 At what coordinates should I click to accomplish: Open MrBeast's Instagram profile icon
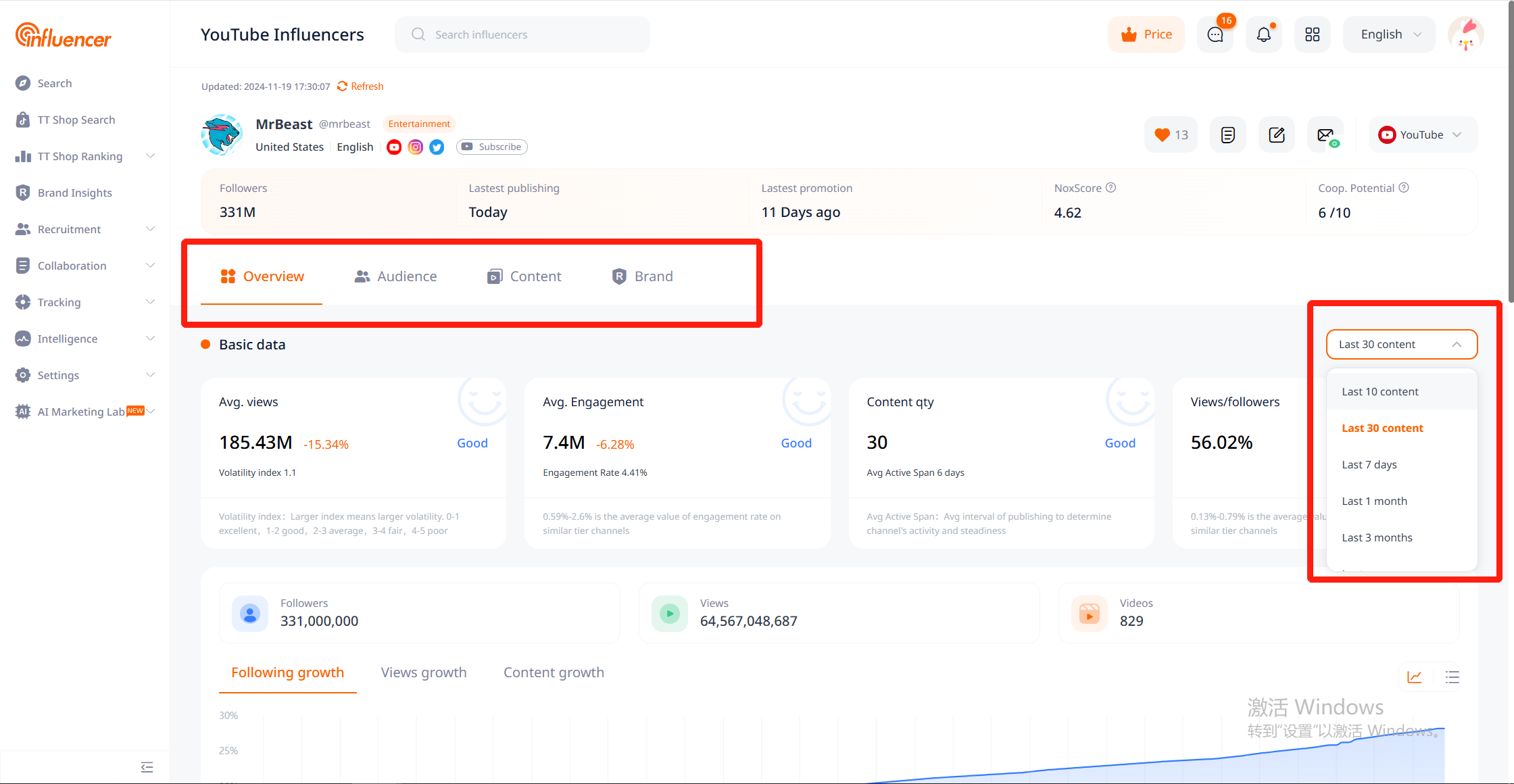tap(416, 147)
